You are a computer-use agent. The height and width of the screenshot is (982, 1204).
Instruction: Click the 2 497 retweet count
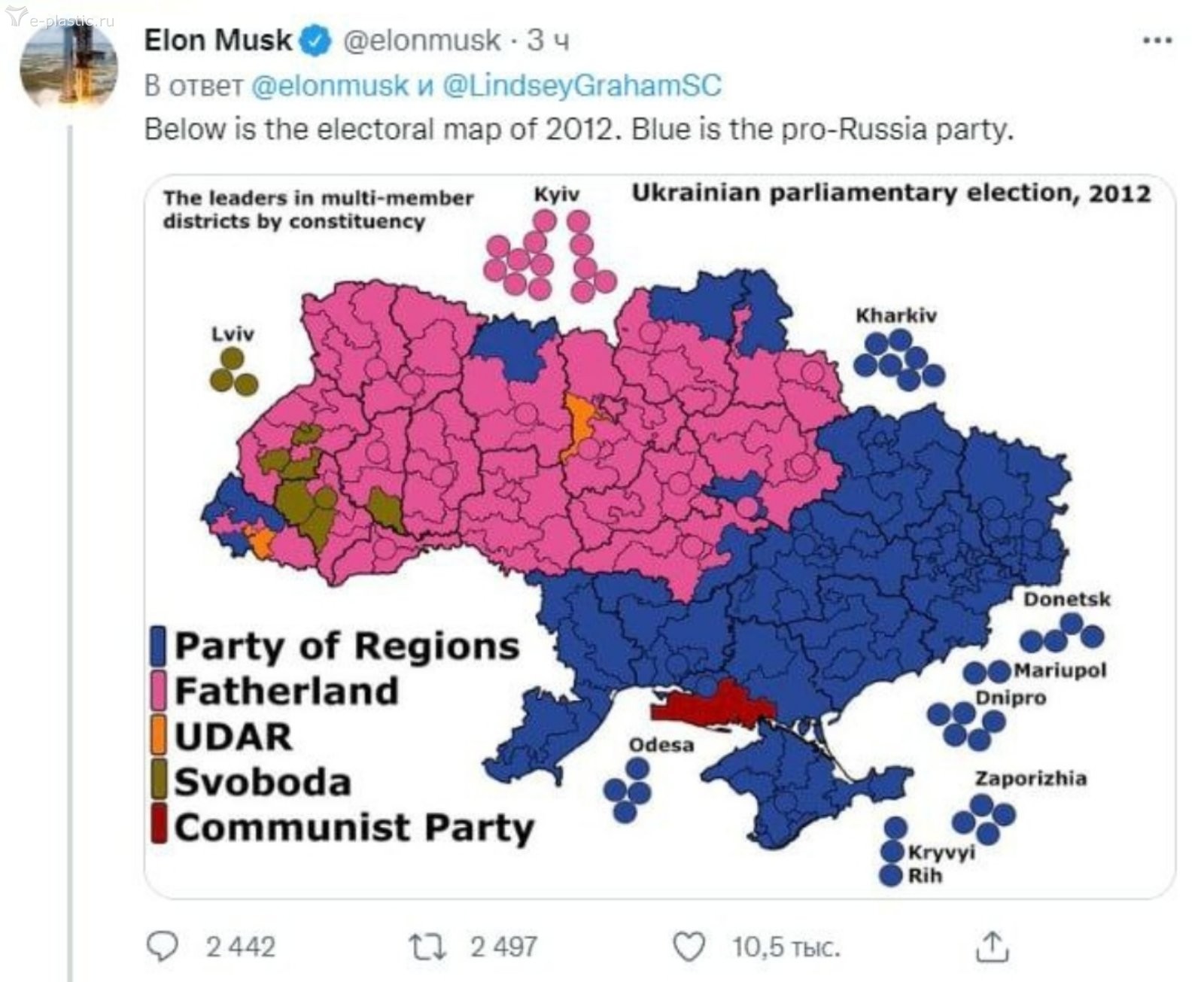(503, 947)
